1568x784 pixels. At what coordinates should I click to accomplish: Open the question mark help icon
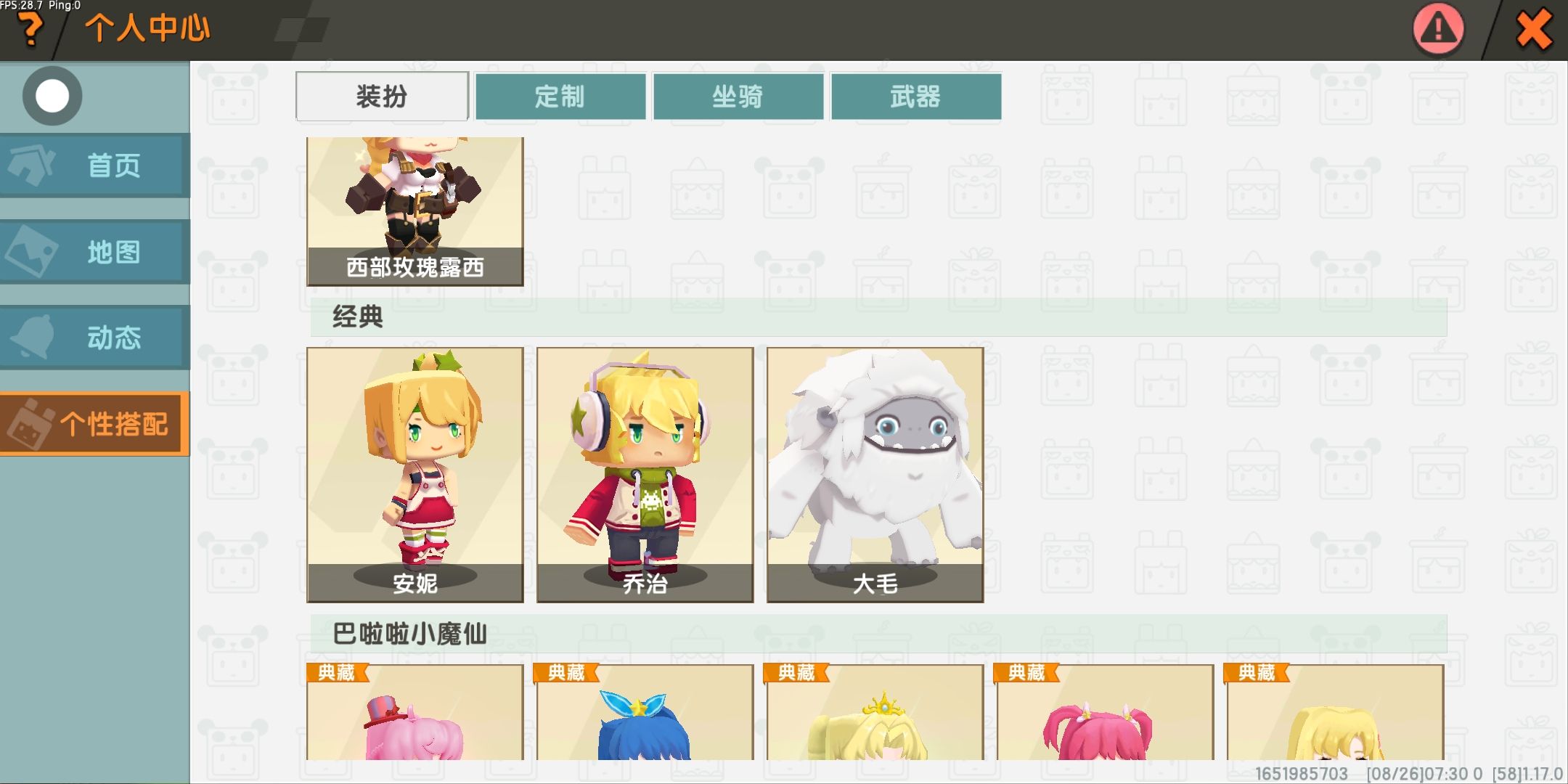(30, 30)
